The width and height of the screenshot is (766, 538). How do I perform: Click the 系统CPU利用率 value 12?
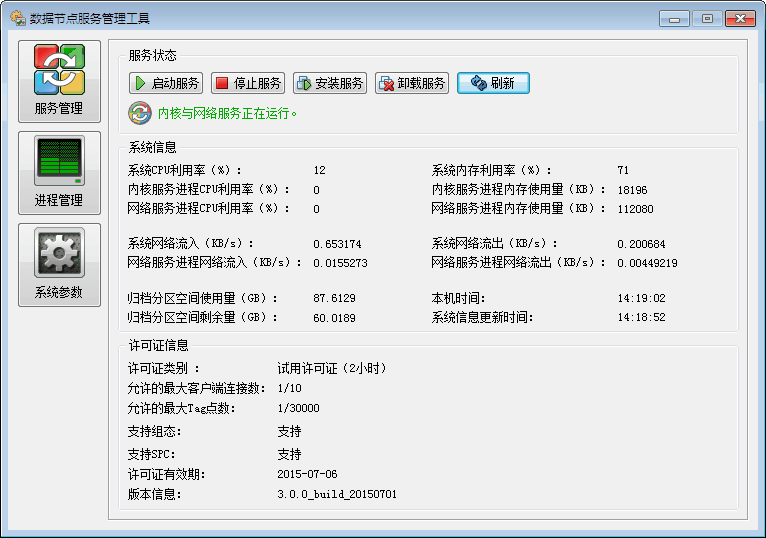pyautogui.click(x=319, y=171)
